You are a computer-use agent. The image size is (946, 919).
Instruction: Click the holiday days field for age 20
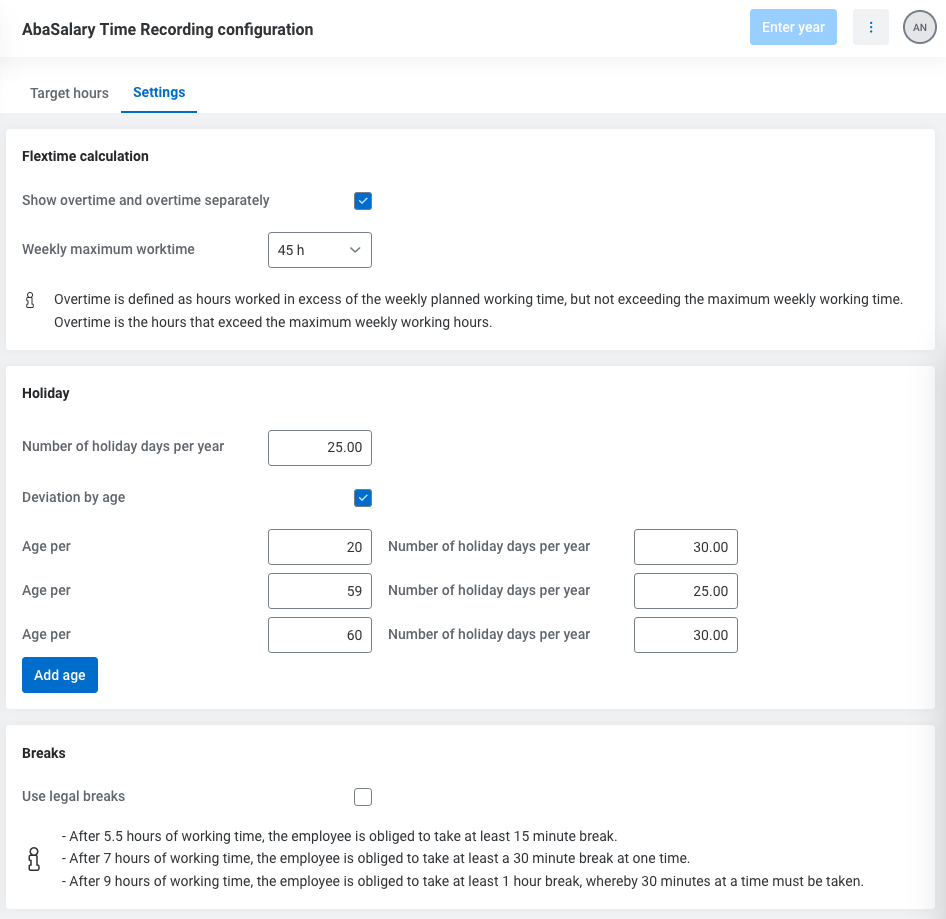tap(686, 547)
